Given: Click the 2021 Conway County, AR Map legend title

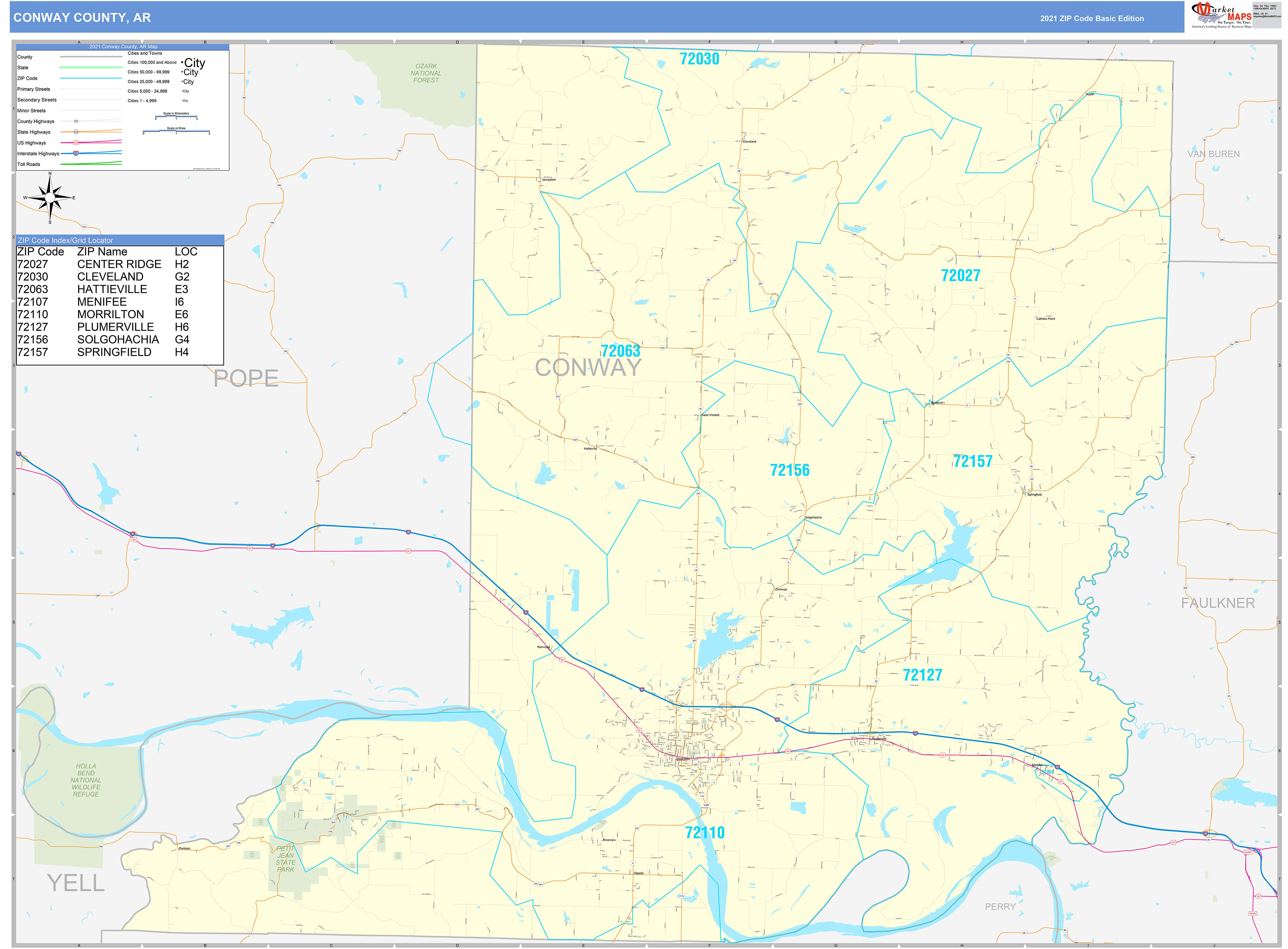Looking at the screenshot, I should tap(123, 46).
